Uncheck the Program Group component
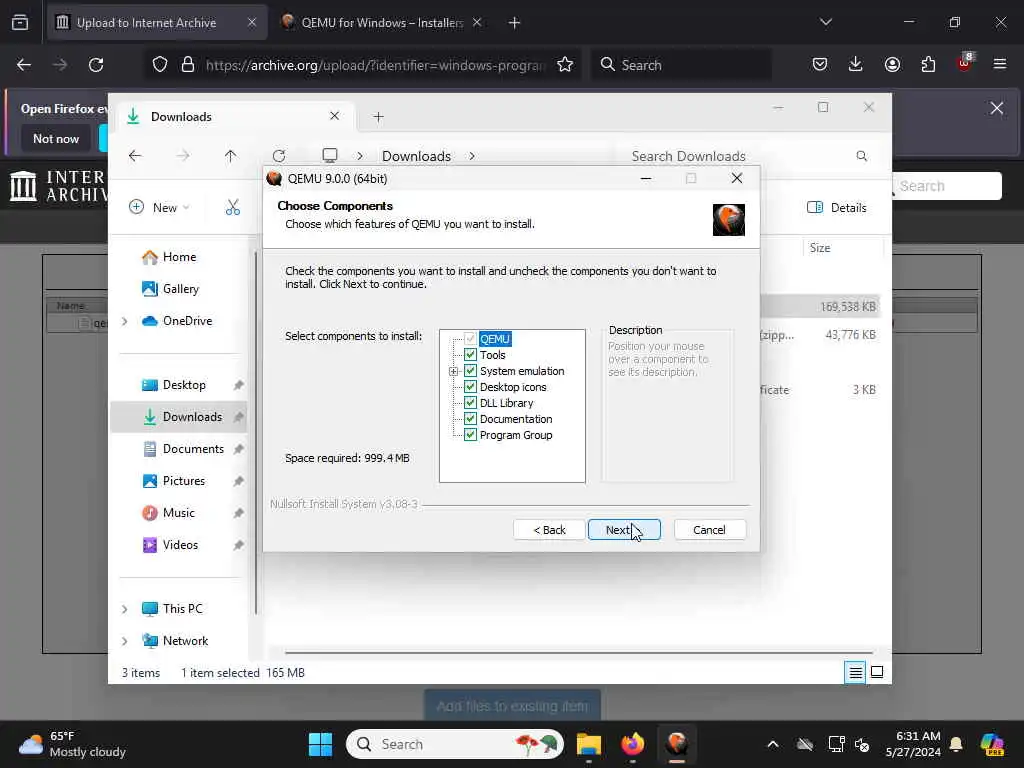Screen dimensions: 1024x768 click(x=470, y=435)
